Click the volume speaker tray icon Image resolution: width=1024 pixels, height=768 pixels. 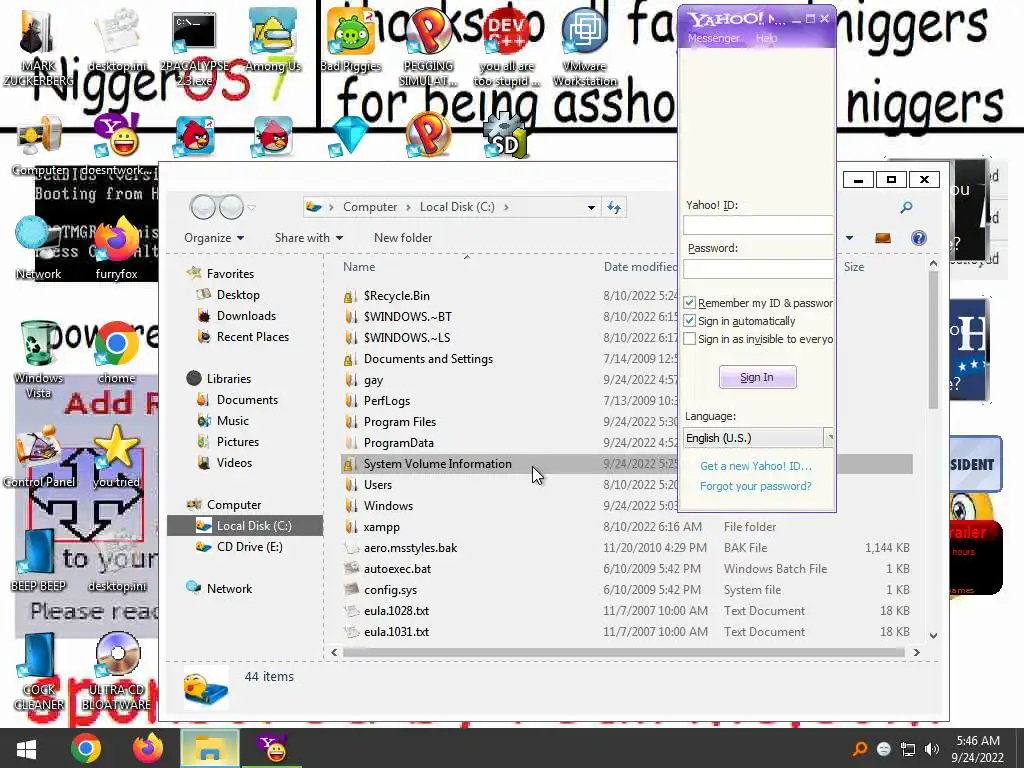[x=932, y=749]
